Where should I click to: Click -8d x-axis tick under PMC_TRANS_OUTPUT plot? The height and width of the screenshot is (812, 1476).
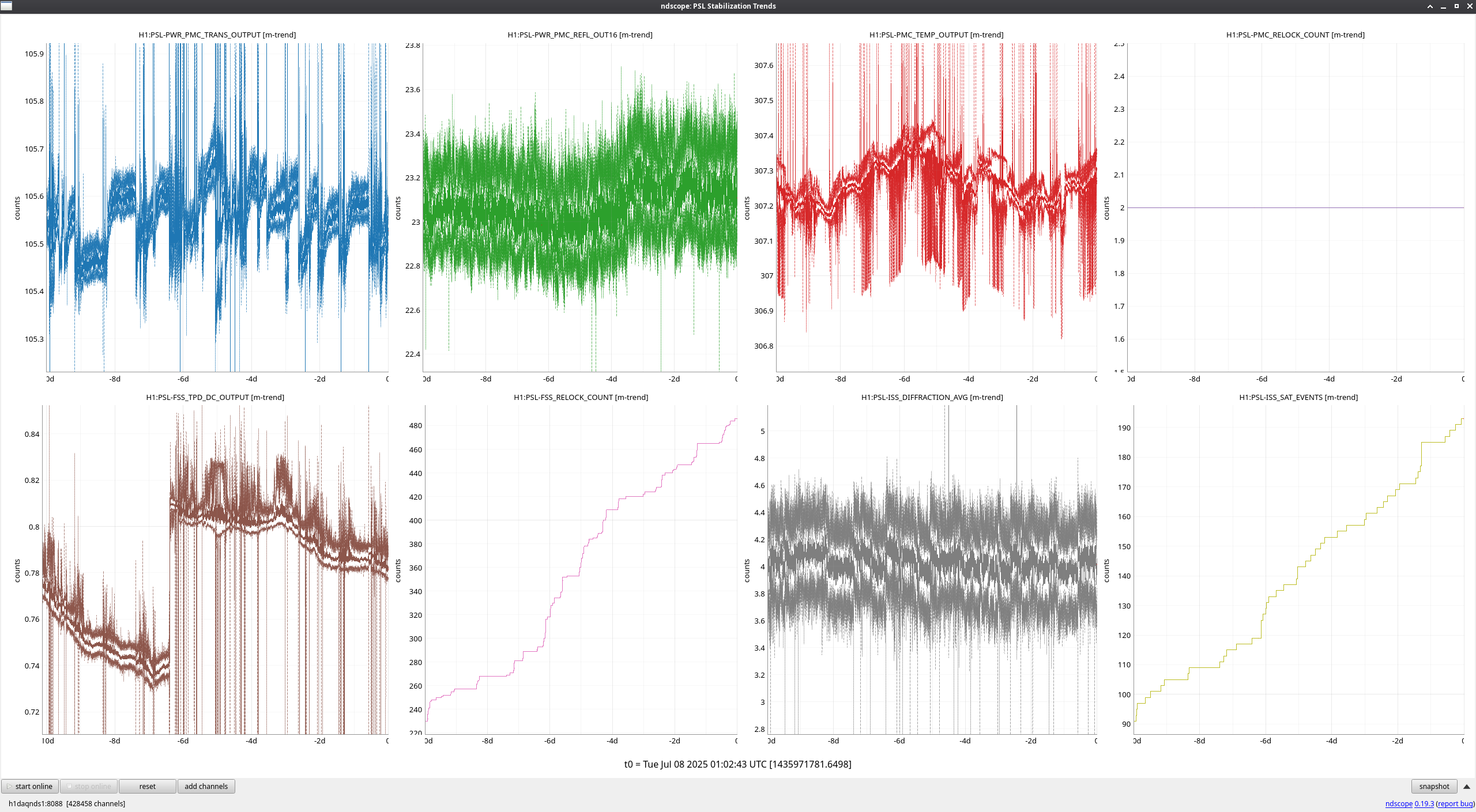115,379
